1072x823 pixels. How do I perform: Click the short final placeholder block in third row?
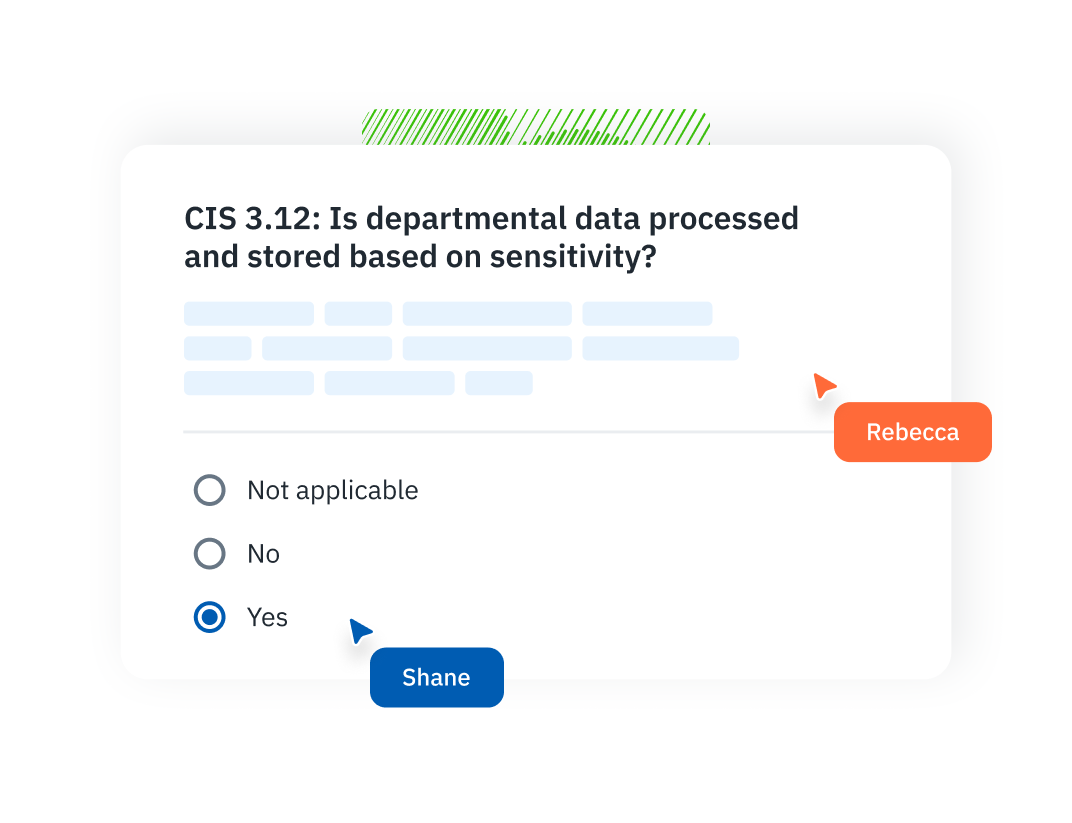(x=498, y=383)
